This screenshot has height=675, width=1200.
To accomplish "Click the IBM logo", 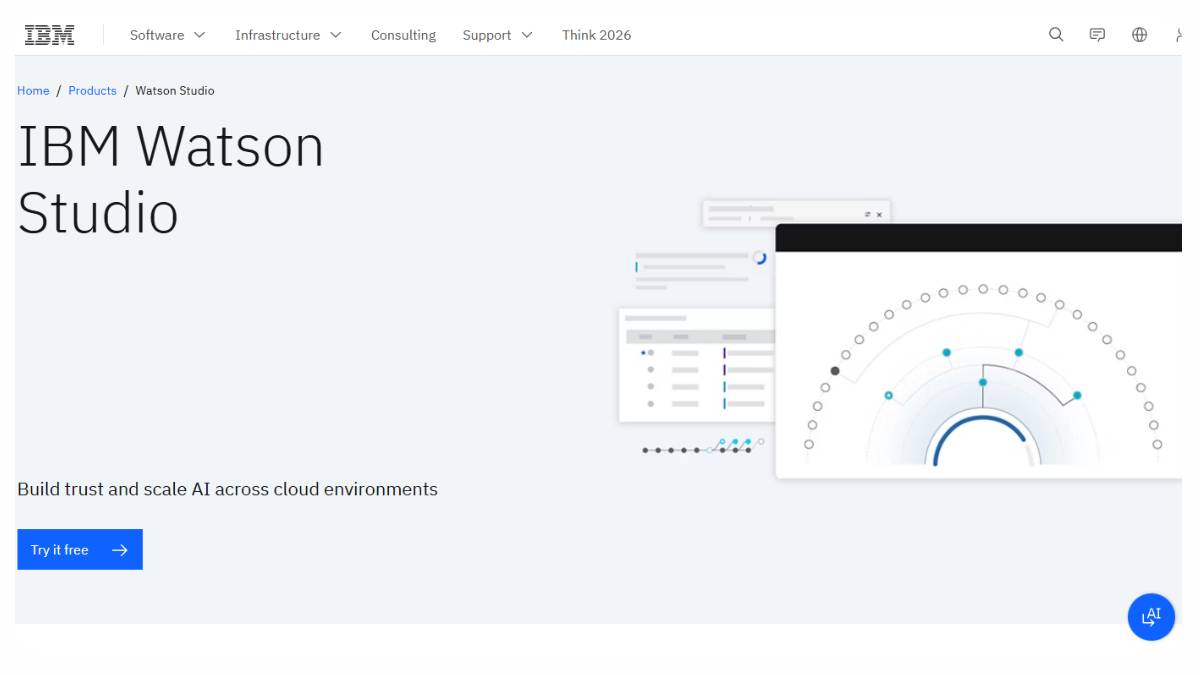I will tap(50, 35).
